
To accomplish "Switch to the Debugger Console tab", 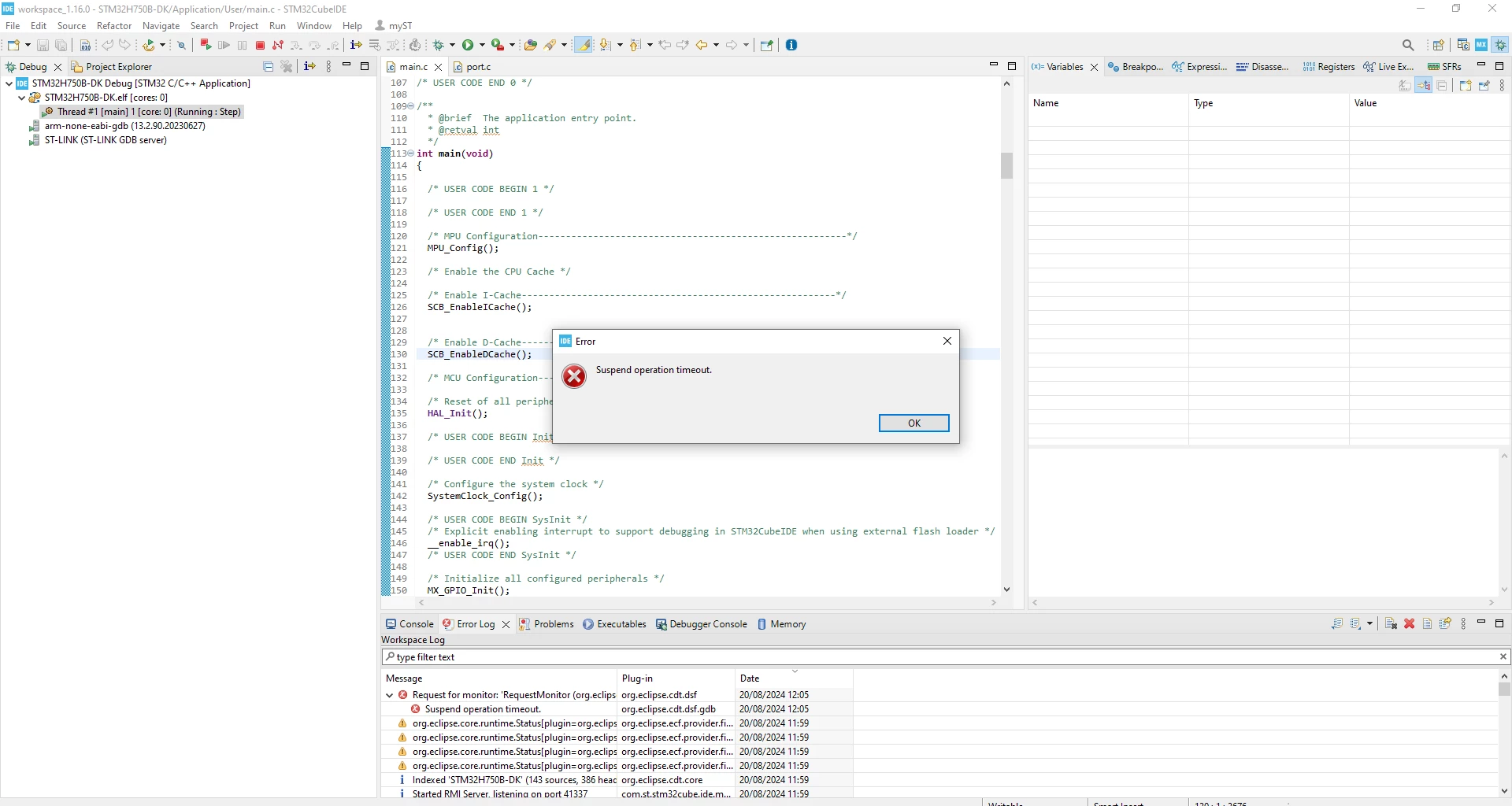I will tap(702, 624).
